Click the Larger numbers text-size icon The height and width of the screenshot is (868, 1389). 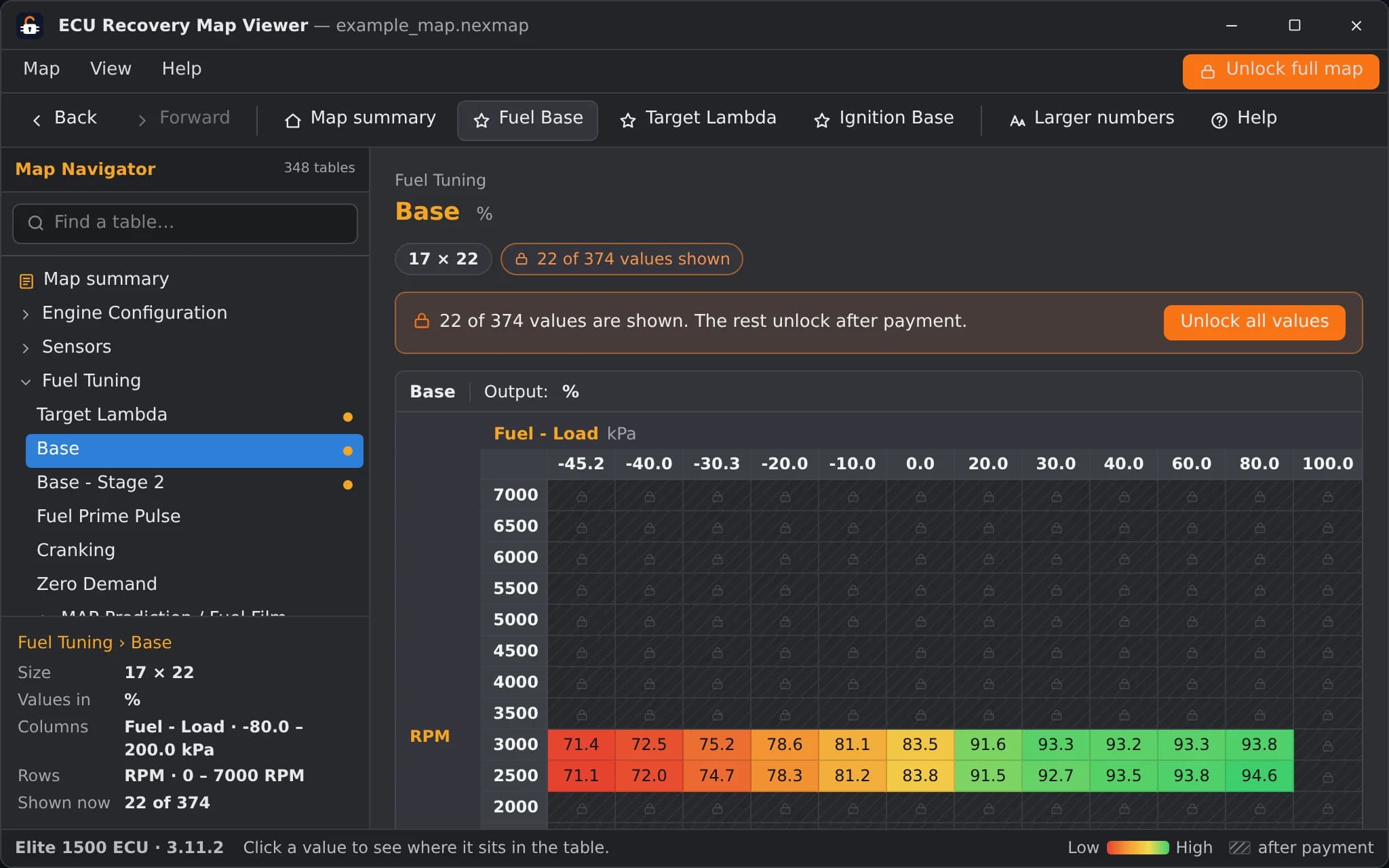[x=1017, y=121]
